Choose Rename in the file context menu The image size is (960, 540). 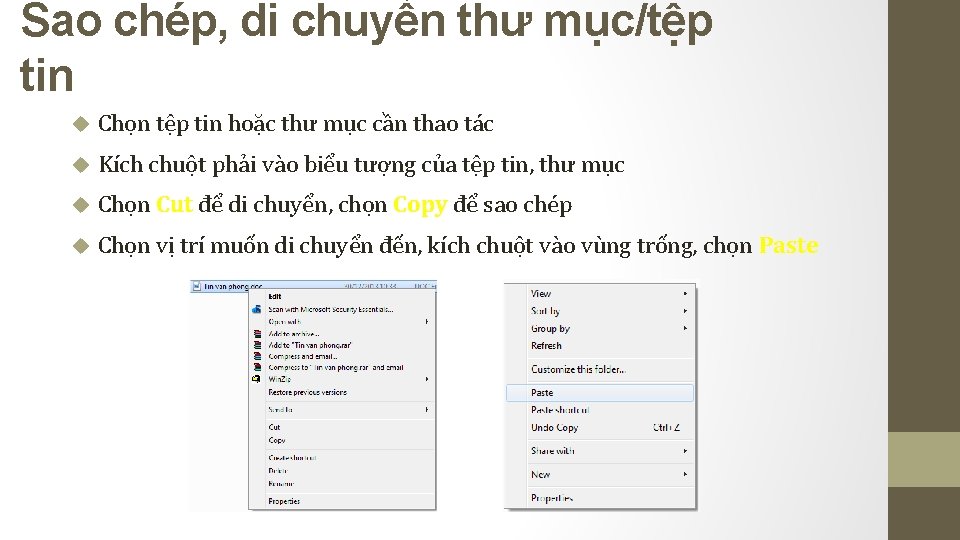click(281, 484)
